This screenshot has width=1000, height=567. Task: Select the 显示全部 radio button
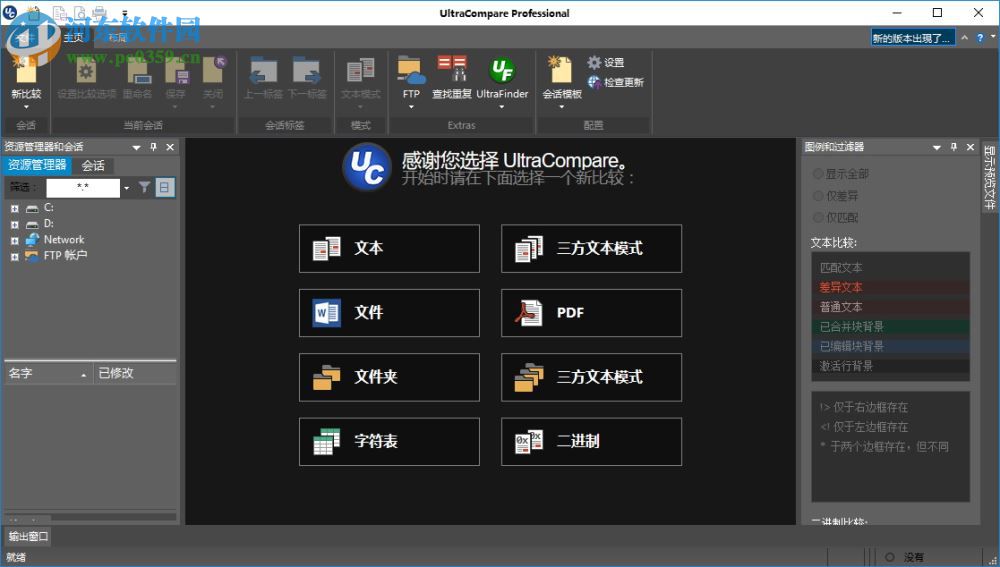(x=818, y=174)
